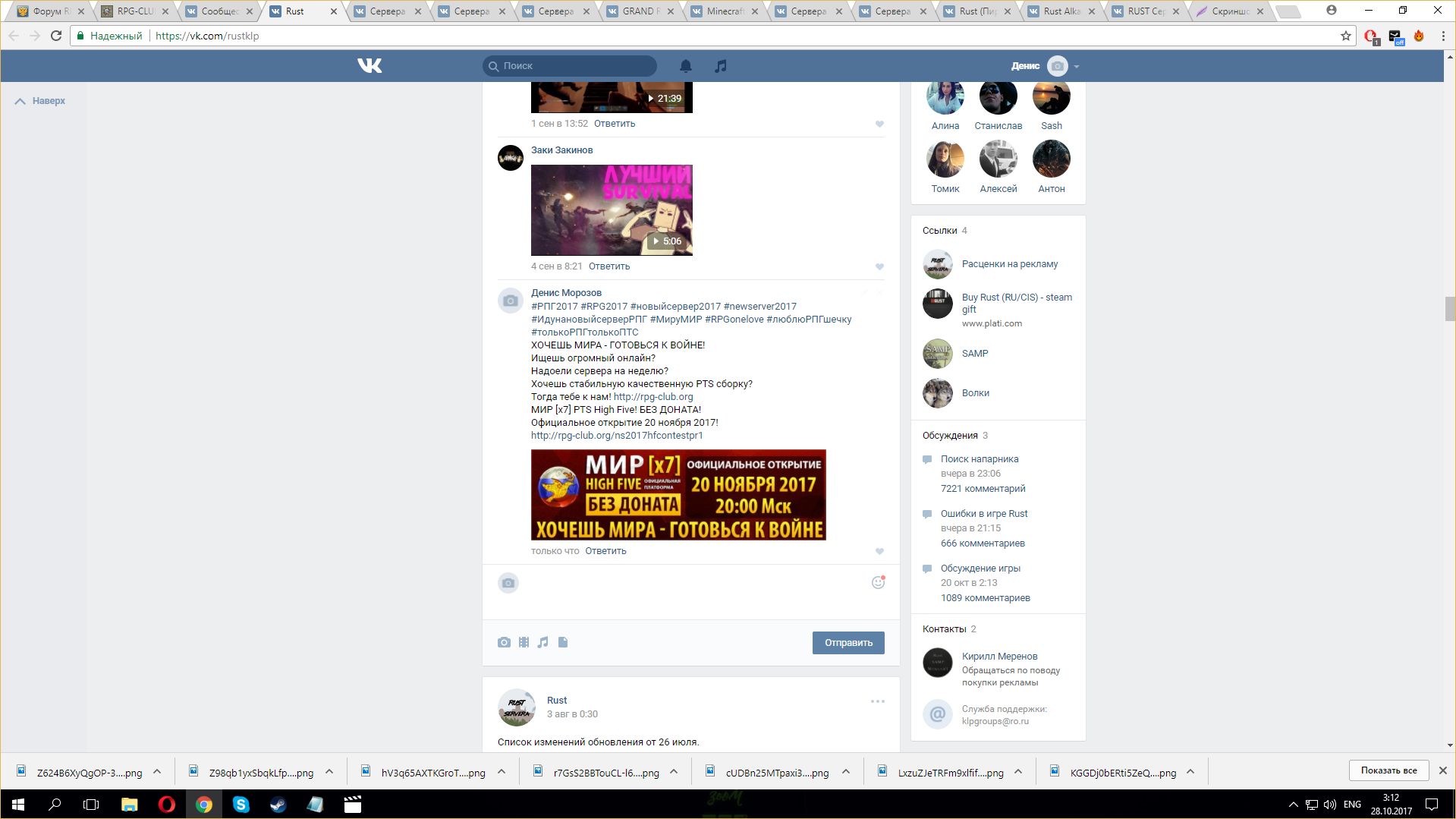1456x819 pixels.
Task: Focus the VK search field
Action: (570, 66)
